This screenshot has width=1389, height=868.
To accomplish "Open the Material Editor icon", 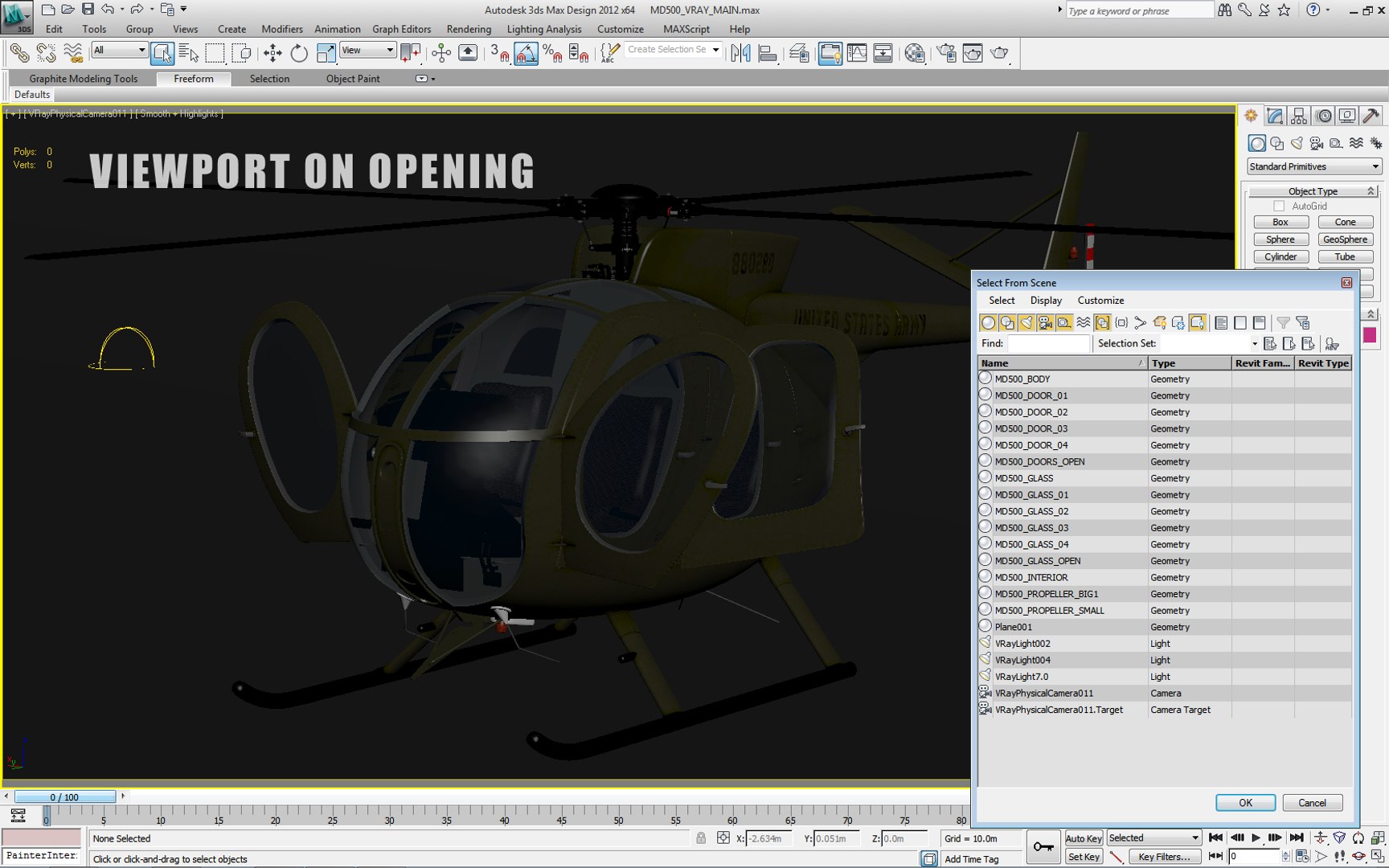I will (x=915, y=53).
